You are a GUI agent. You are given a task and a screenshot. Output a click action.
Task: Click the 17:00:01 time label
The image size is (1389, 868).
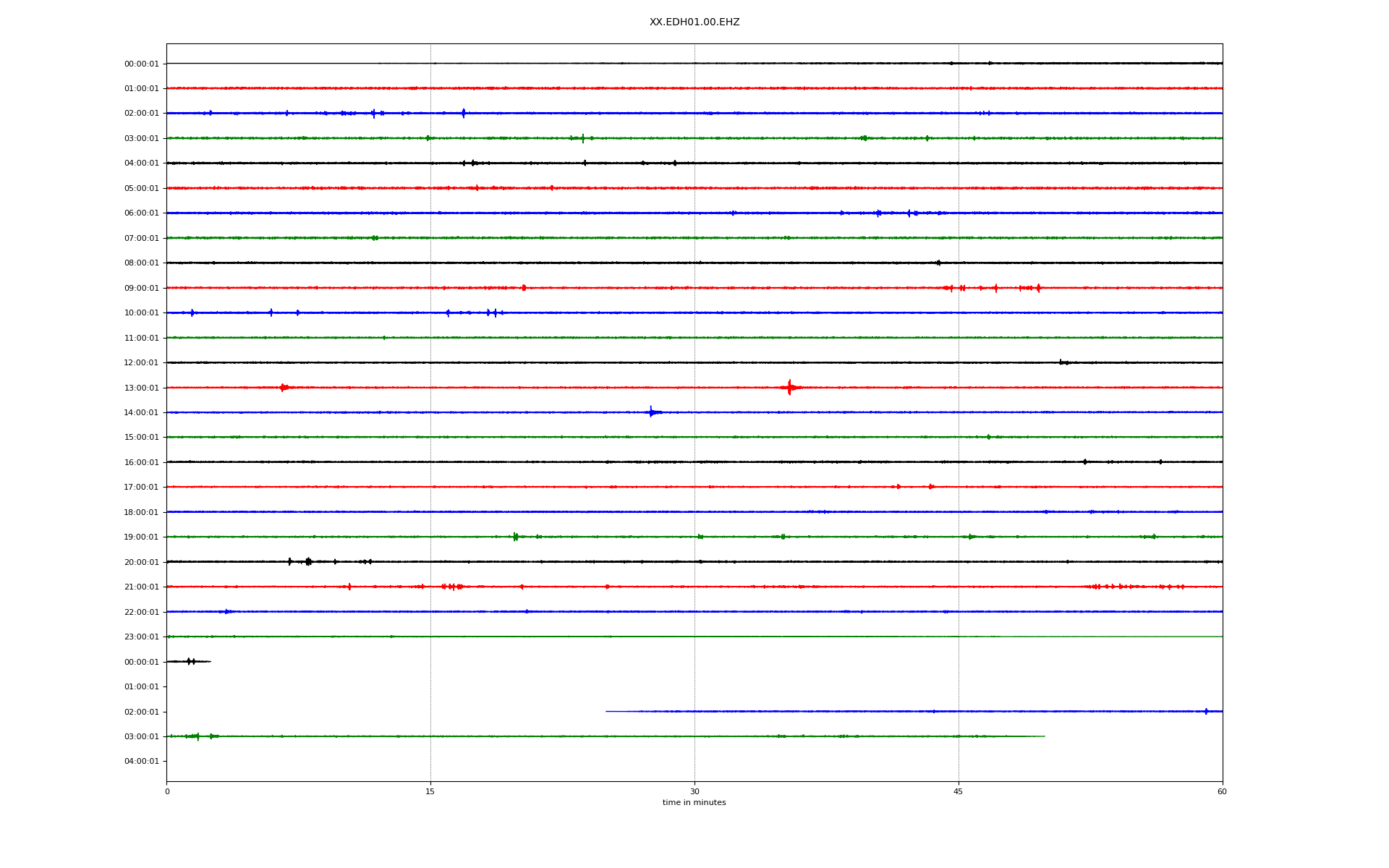(x=141, y=488)
